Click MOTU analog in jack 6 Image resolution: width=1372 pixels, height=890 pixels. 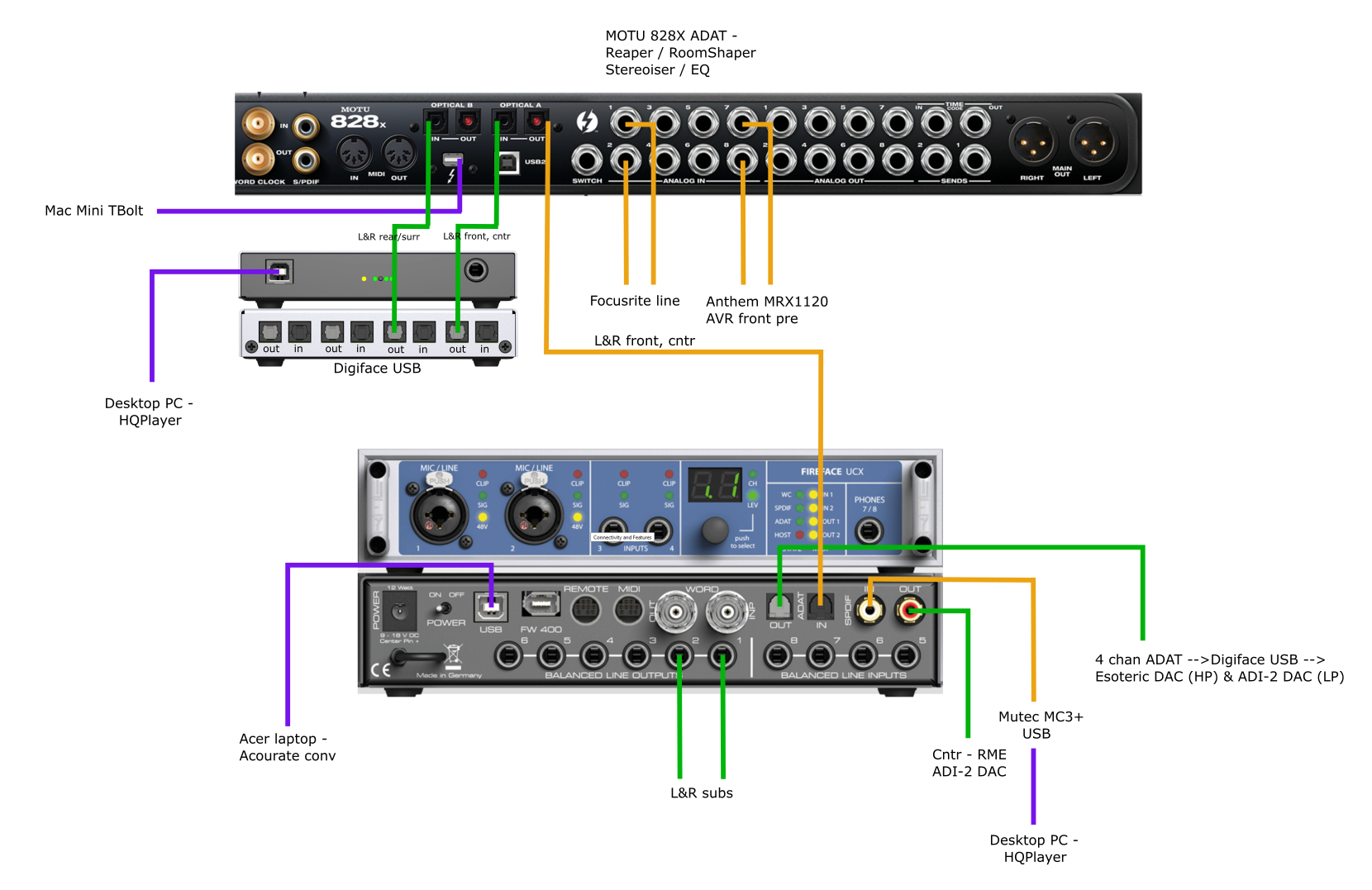(703, 160)
